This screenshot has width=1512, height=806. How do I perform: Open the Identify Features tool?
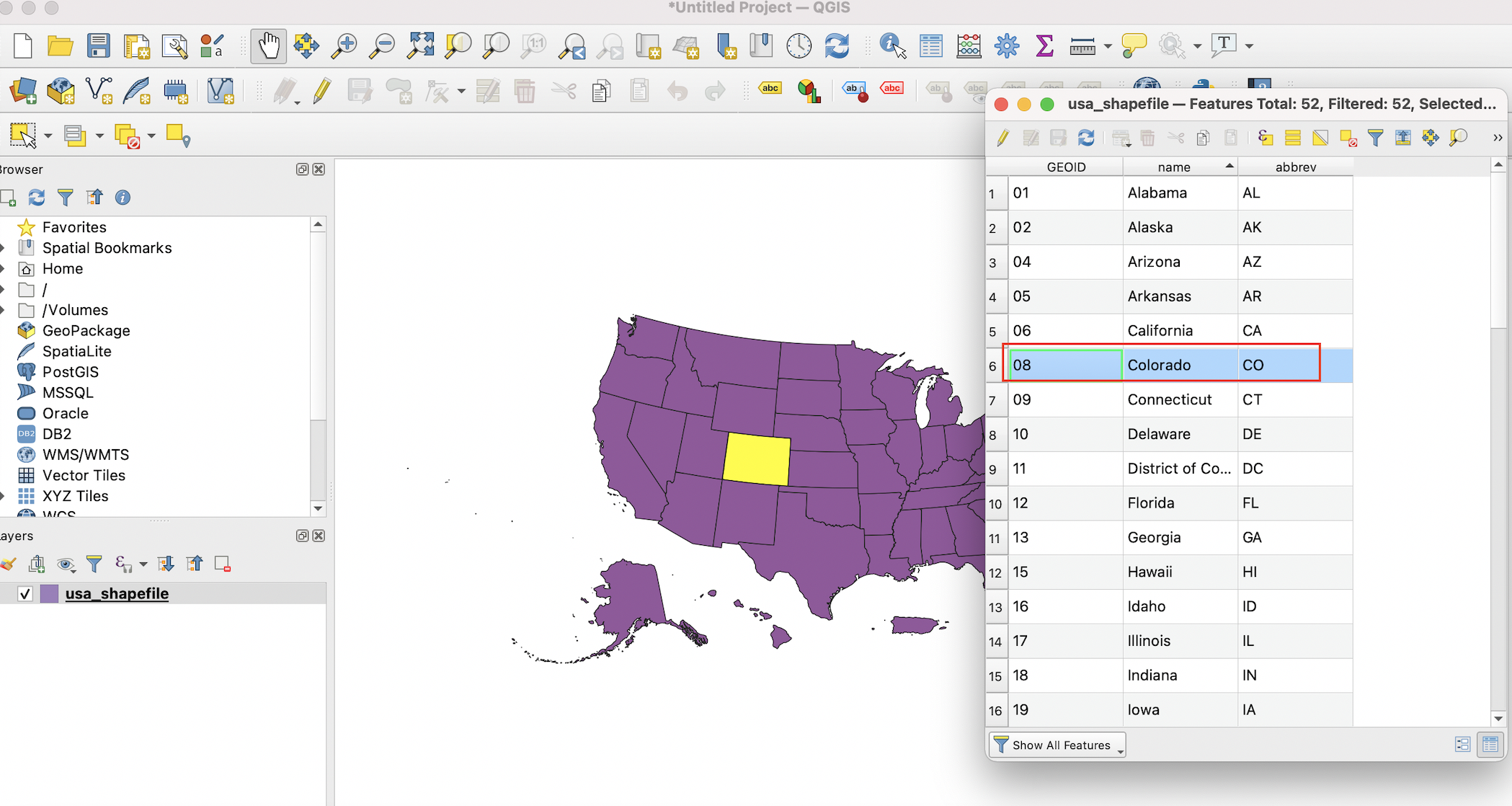[892, 46]
